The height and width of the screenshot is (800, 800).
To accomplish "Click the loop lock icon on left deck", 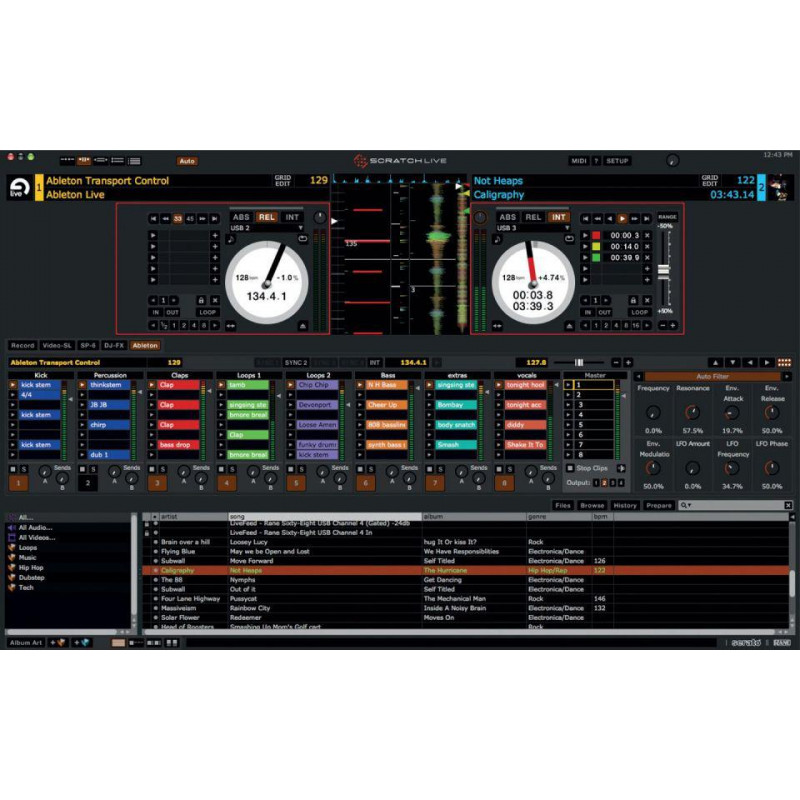I will [201, 301].
